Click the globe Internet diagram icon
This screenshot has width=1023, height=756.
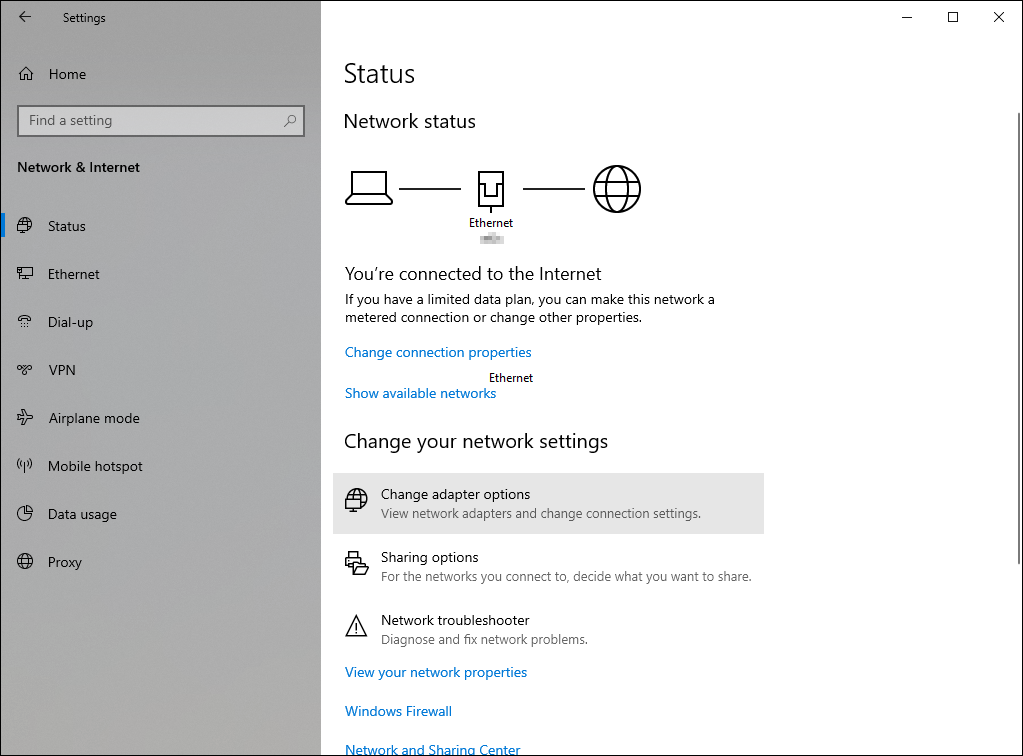click(x=616, y=189)
